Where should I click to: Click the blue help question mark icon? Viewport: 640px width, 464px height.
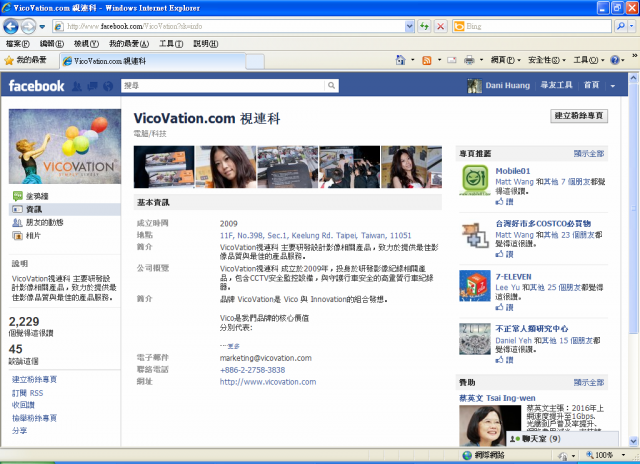[x=615, y=60]
